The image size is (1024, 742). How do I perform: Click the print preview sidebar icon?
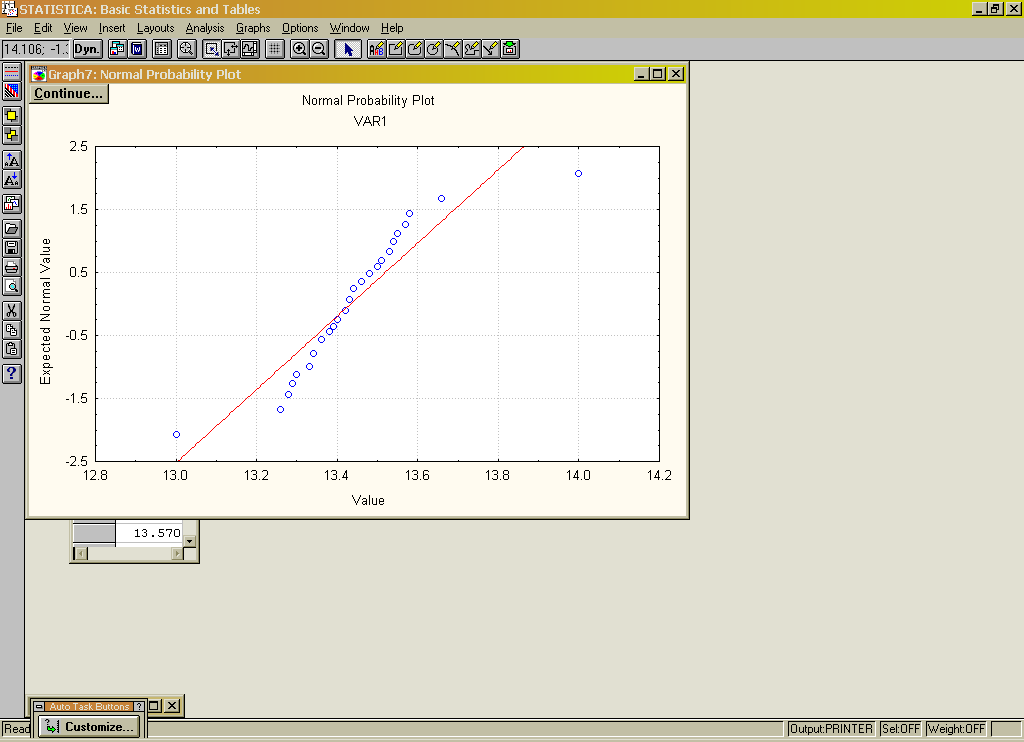[12, 286]
